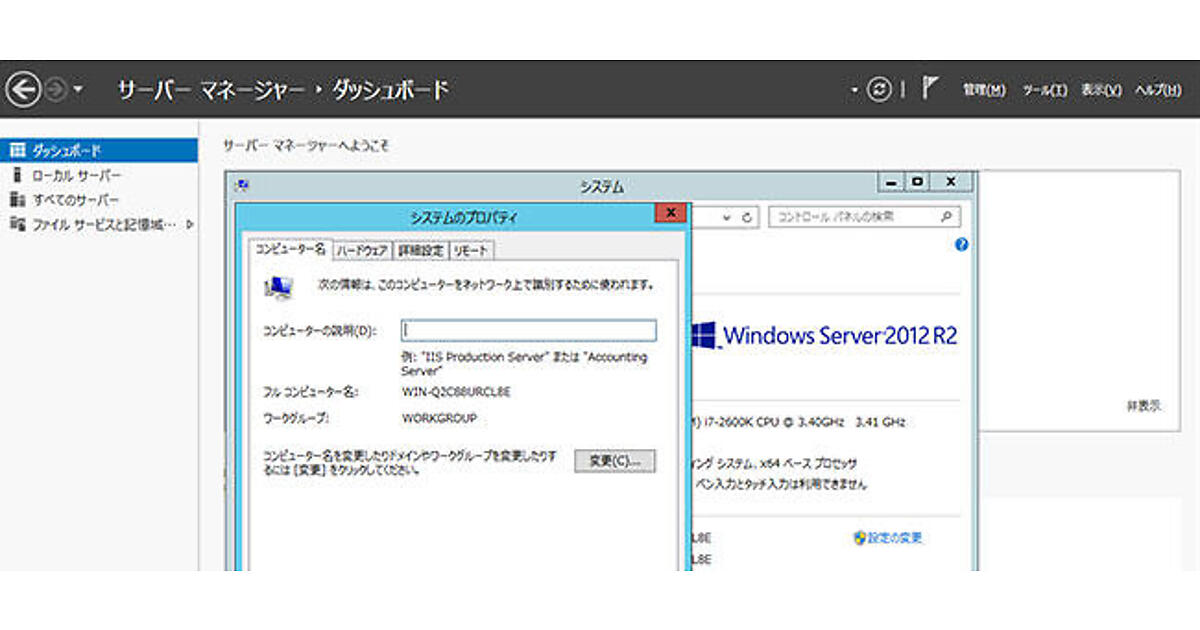Switch to the ハードウェア tab

pyautogui.click(x=362, y=250)
